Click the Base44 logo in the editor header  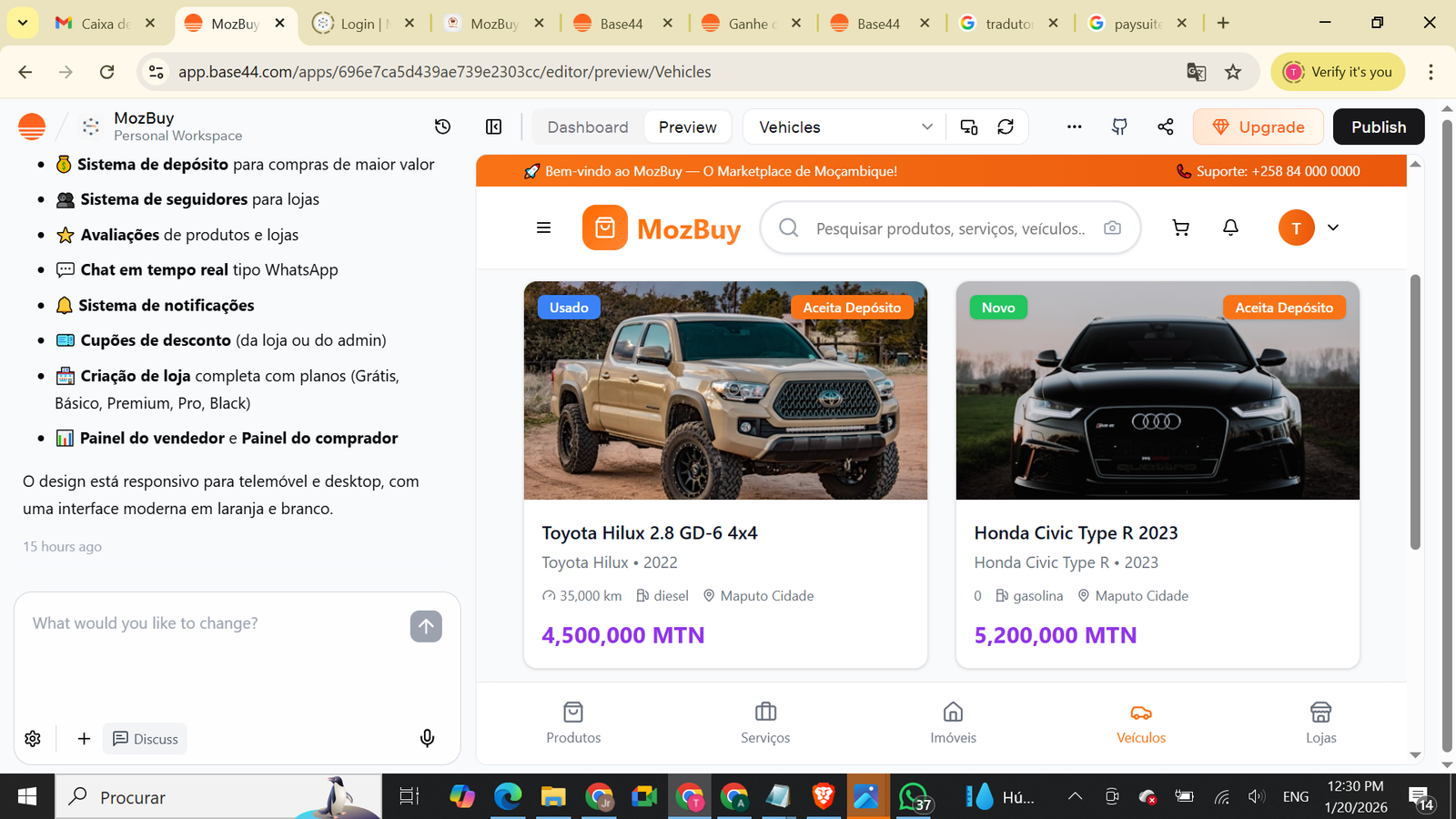32,126
